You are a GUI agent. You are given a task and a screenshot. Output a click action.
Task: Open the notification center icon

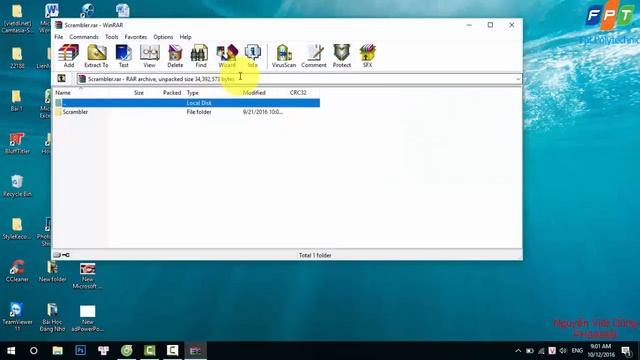[x=627, y=351]
